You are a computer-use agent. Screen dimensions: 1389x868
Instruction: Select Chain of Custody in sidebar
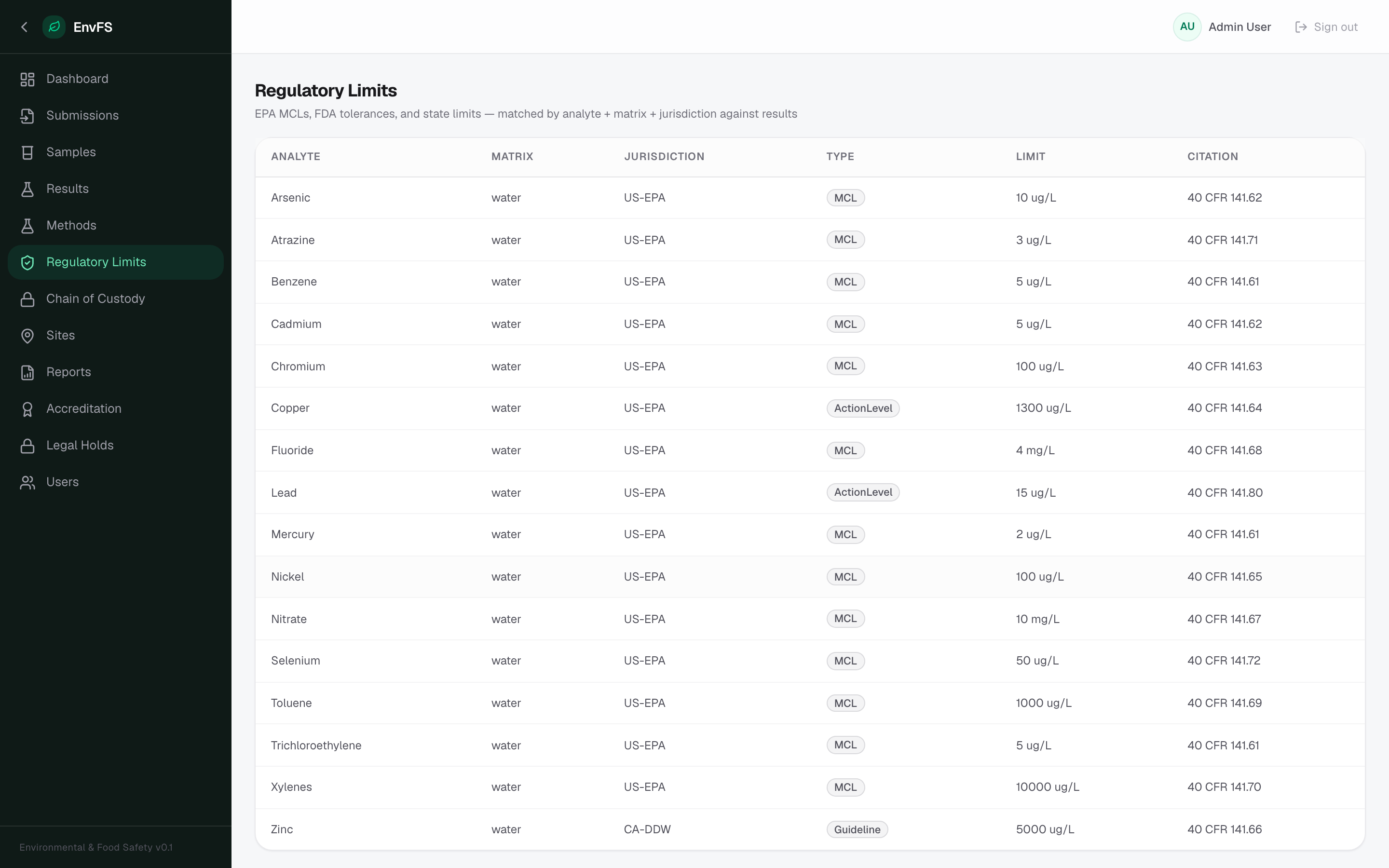[x=115, y=299]
